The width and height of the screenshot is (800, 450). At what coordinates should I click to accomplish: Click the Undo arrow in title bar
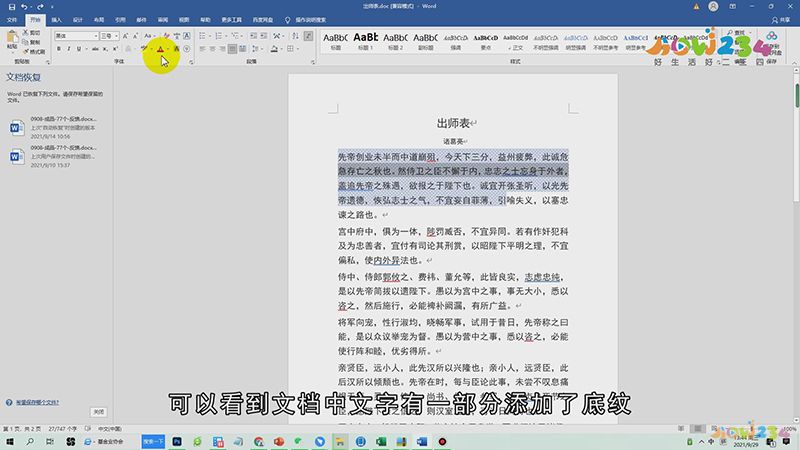coord(24,7)
